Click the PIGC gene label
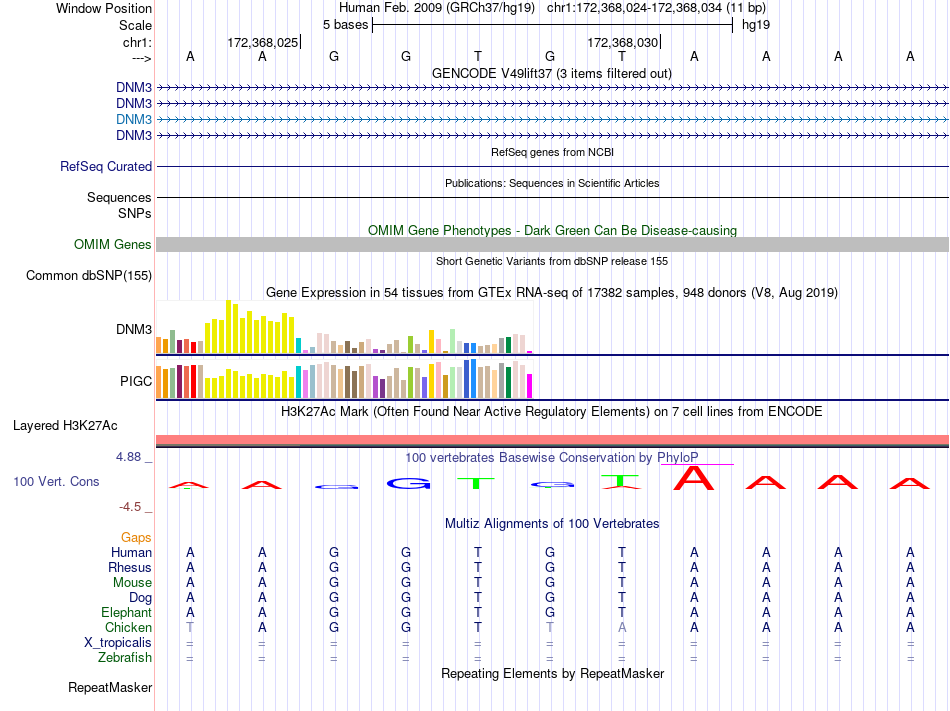 pyautogui.click(x=136, y=382)
